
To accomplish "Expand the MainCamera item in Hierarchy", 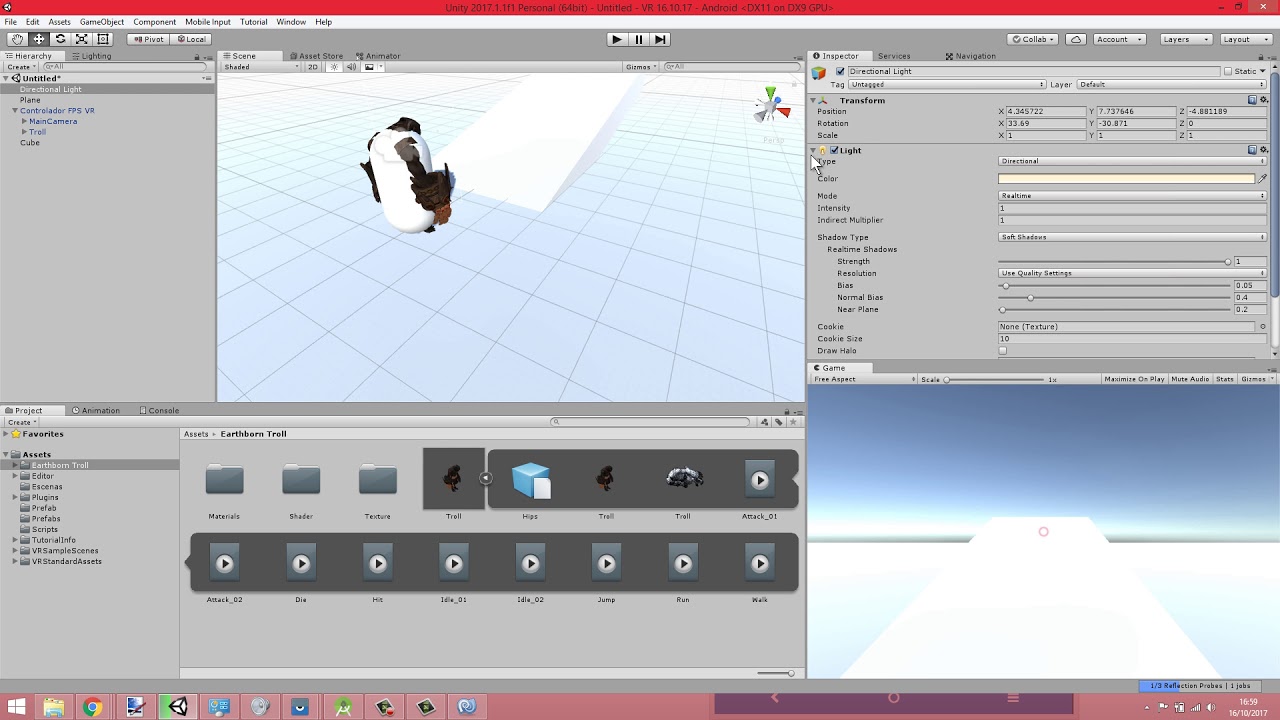I will [24, 121].
